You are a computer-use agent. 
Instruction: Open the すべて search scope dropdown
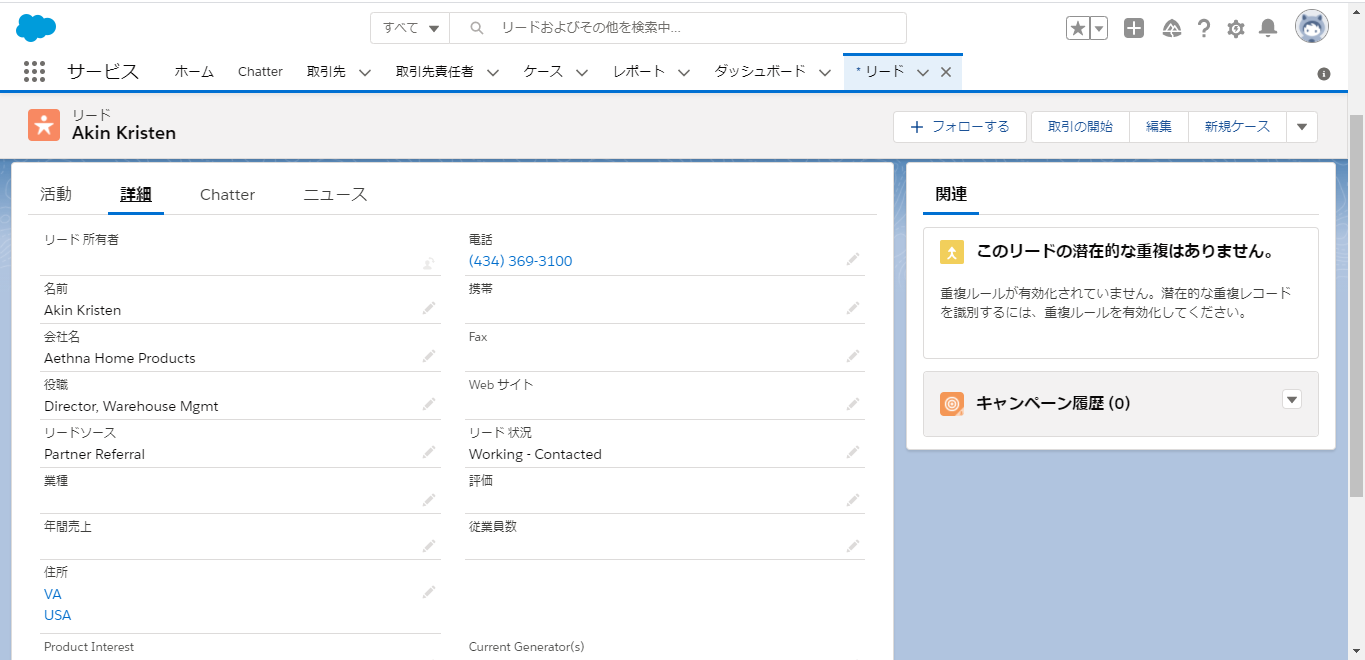(x=410, y=28)
